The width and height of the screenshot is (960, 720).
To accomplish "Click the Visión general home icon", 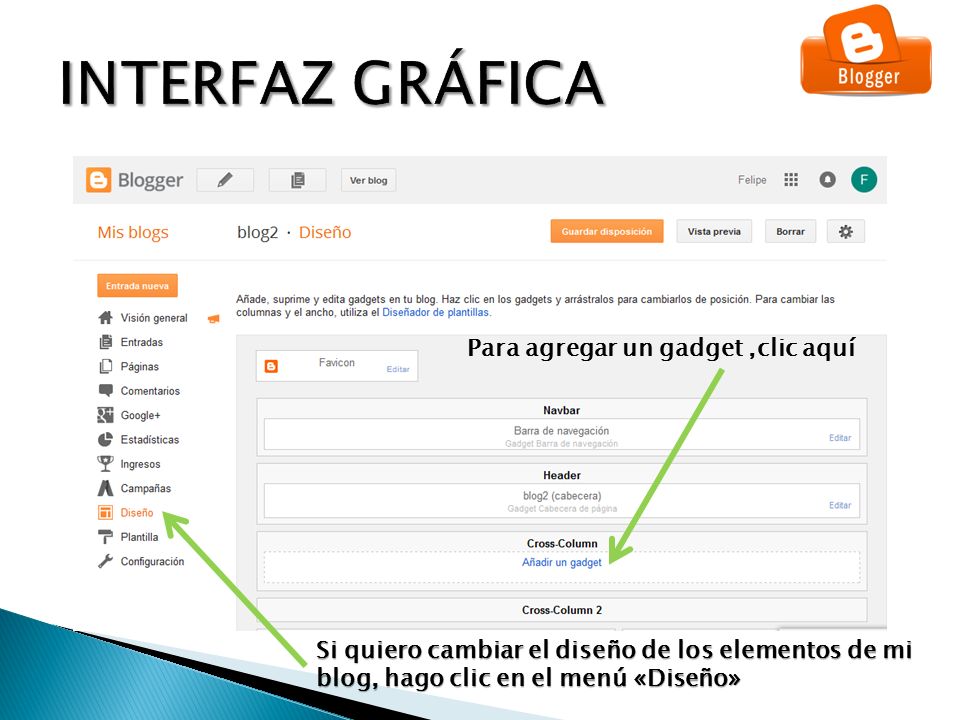I will tap(105, 318).
